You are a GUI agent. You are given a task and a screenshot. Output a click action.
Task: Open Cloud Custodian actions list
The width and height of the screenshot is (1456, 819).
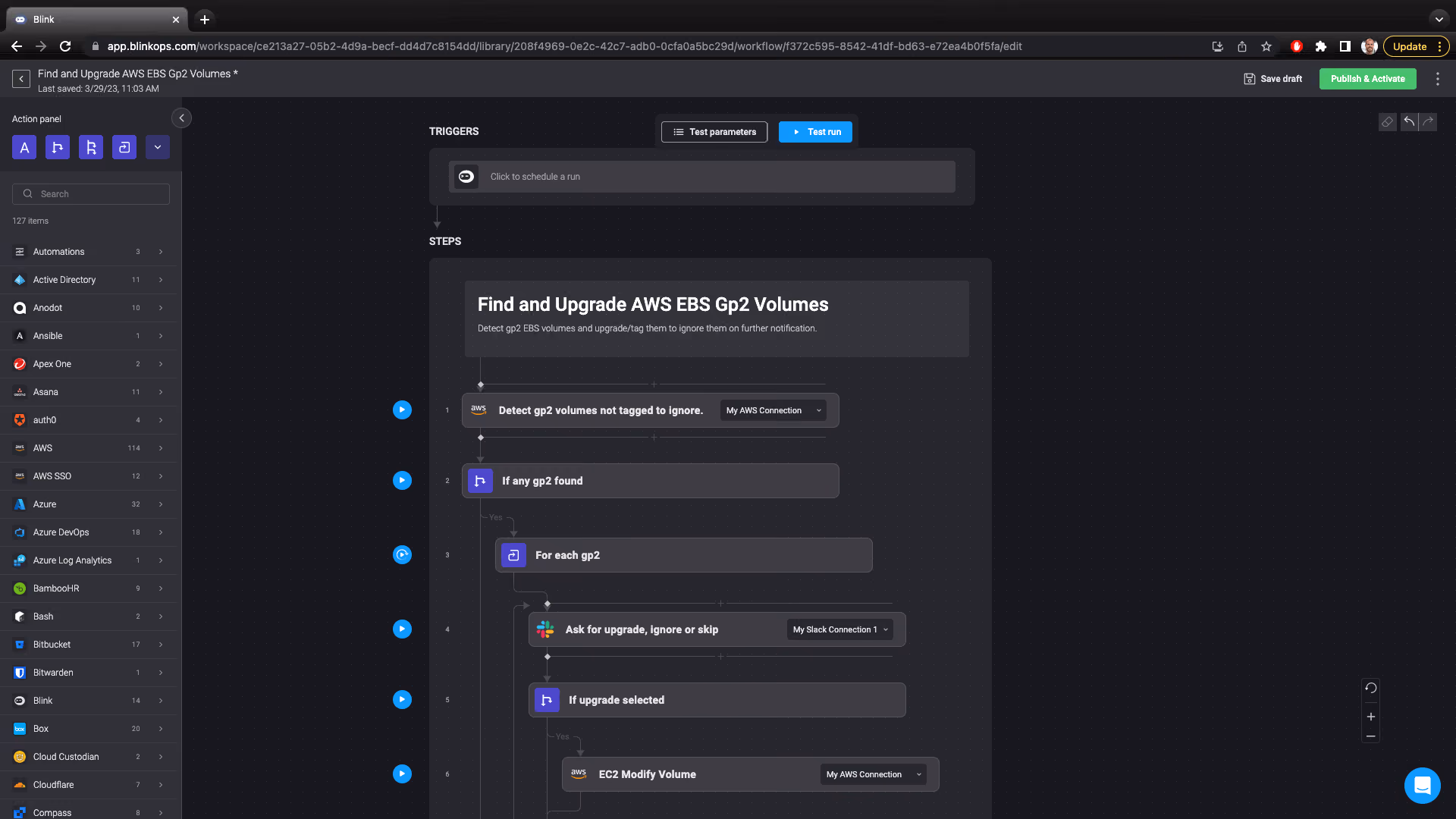(88, 757)
